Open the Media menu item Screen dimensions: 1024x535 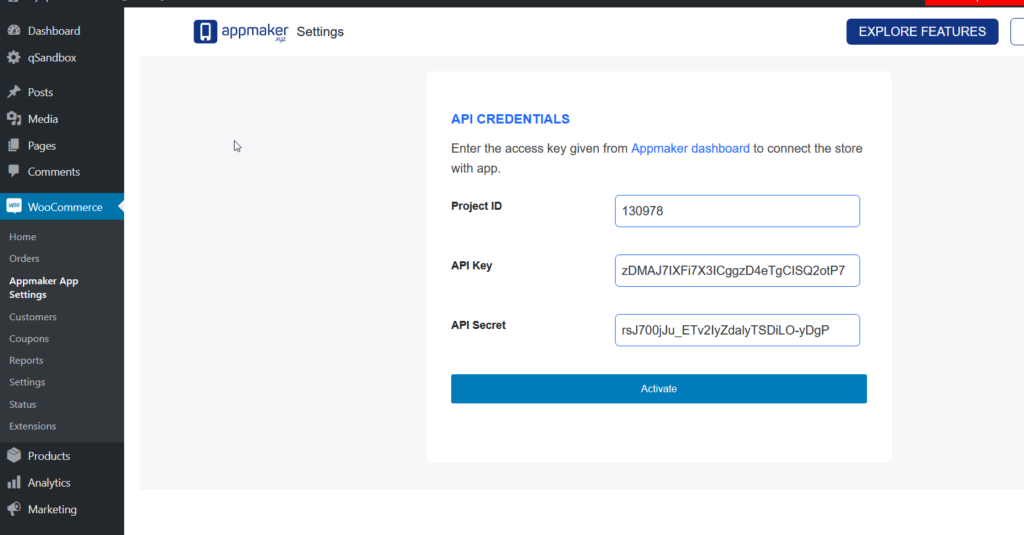[x=42, y=119]
